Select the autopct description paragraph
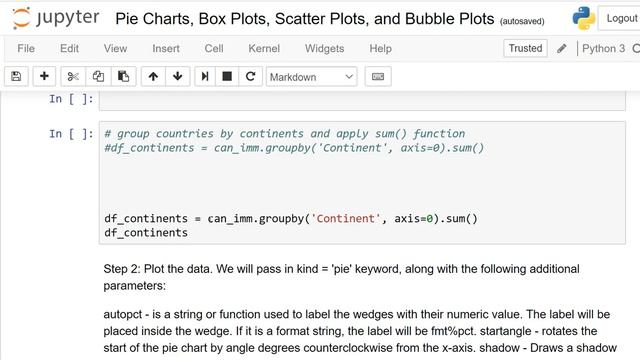This screenshot has width=640, height=360. pos(359,331)
